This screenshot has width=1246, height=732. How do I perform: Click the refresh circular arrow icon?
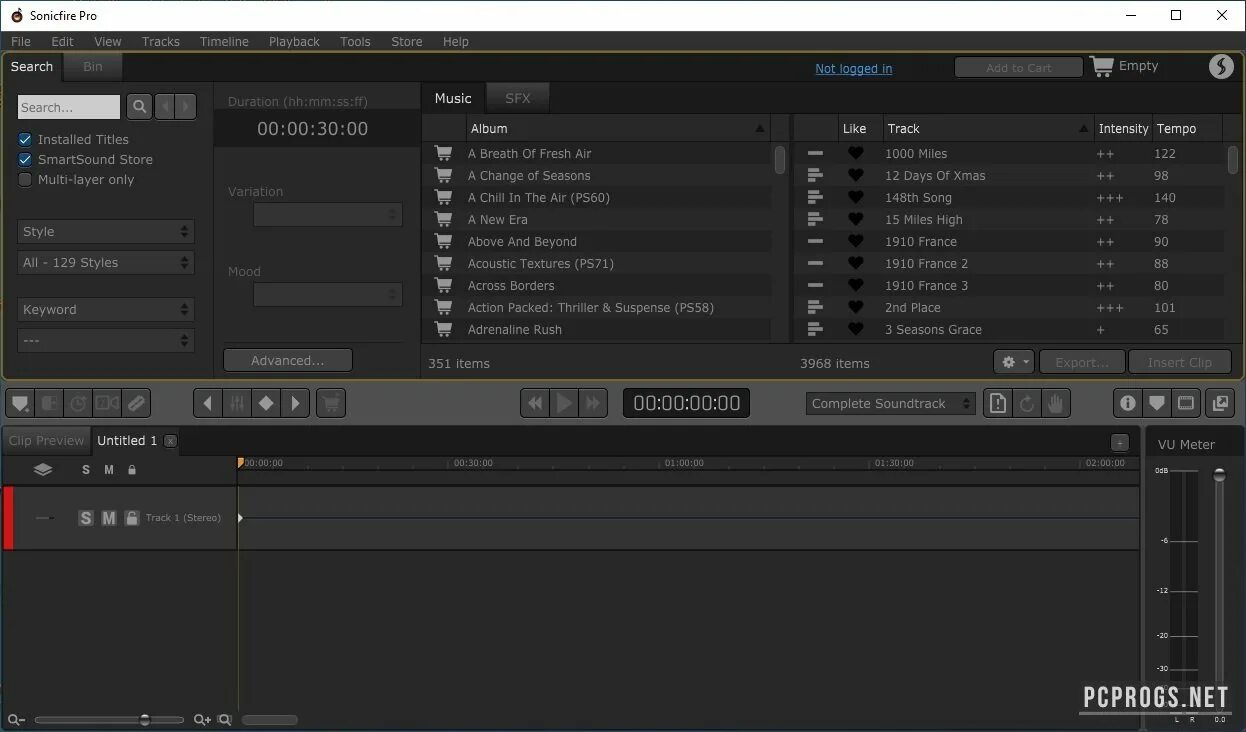(1027, 403)
